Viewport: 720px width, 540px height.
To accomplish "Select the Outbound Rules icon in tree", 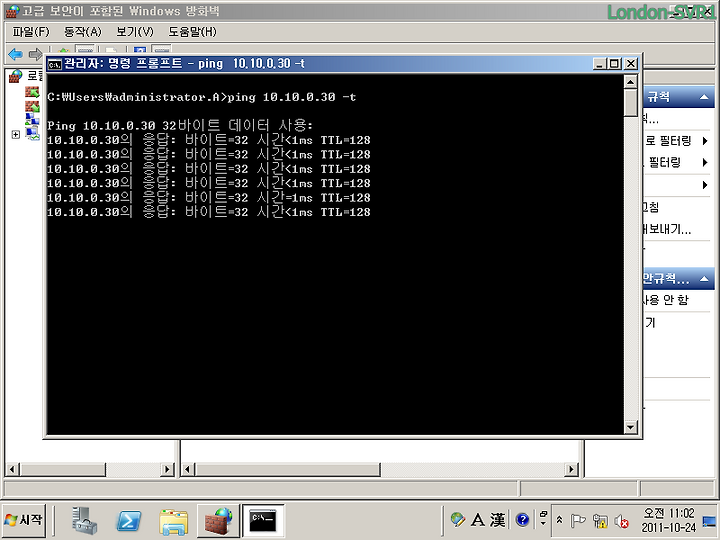I will (32, 106).
